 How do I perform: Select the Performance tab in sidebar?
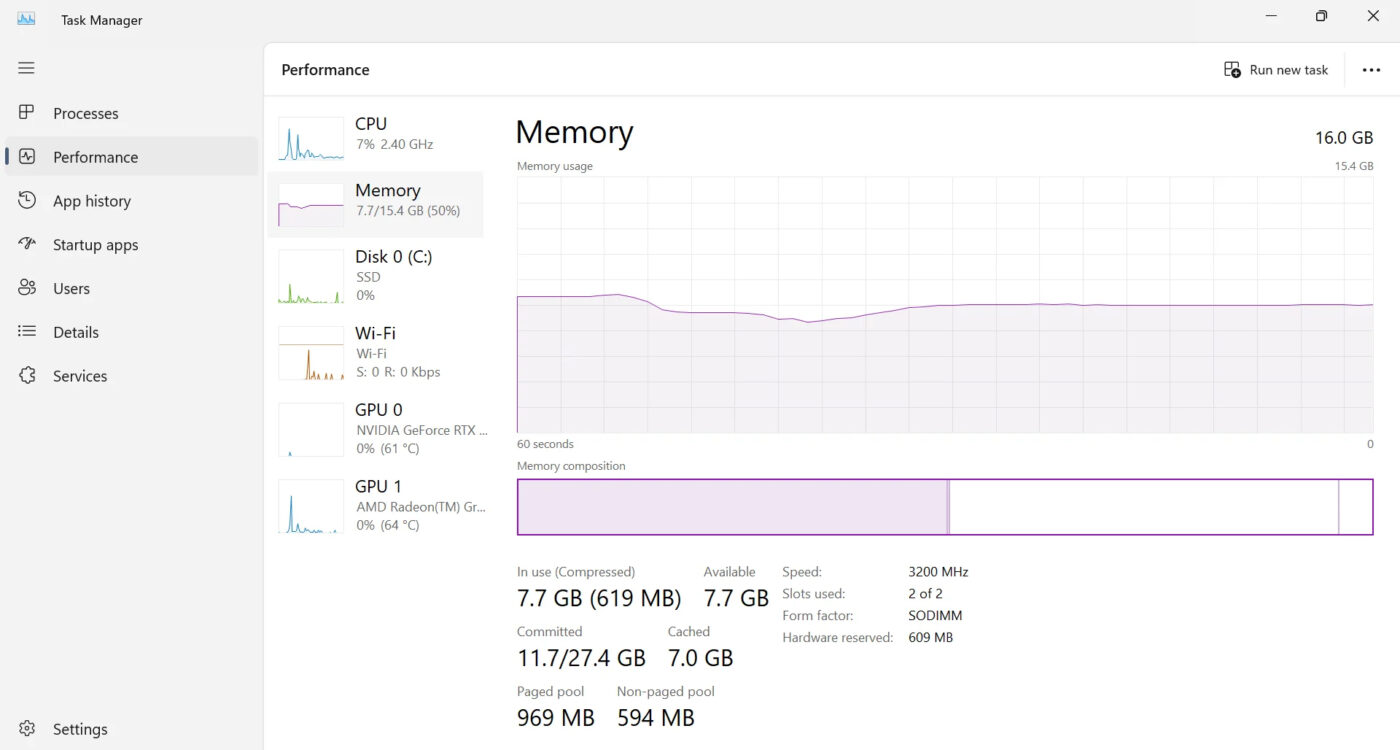pyautogui.click(x=132, y=157)
